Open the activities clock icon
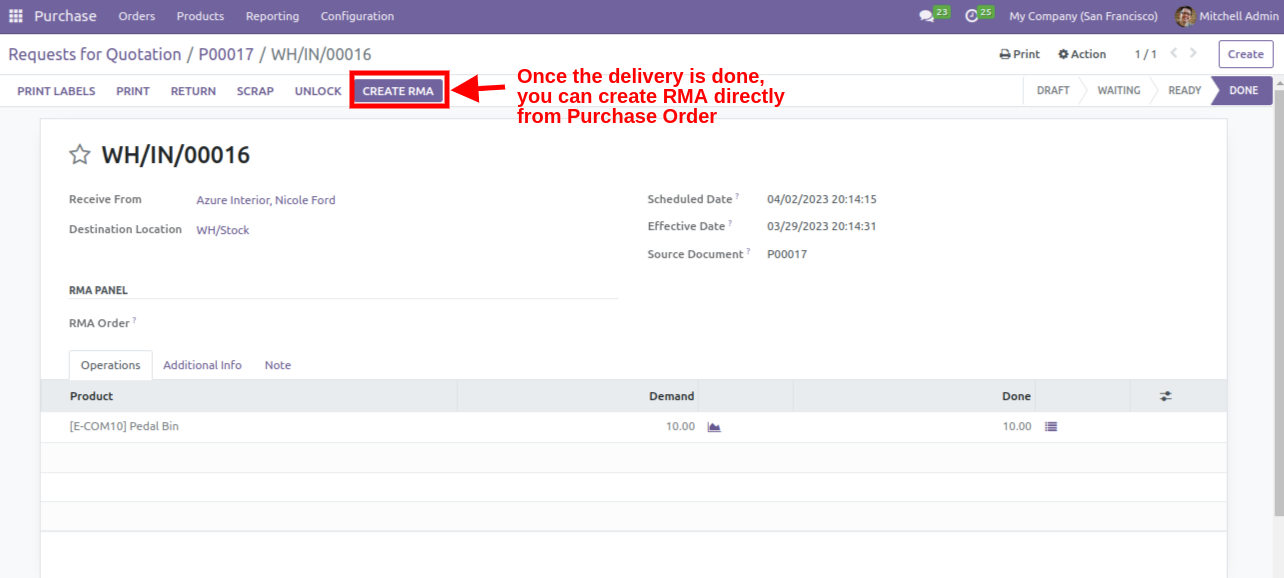Image resolution: width=1284 pixels, height=578 pixels. [971, 16]
